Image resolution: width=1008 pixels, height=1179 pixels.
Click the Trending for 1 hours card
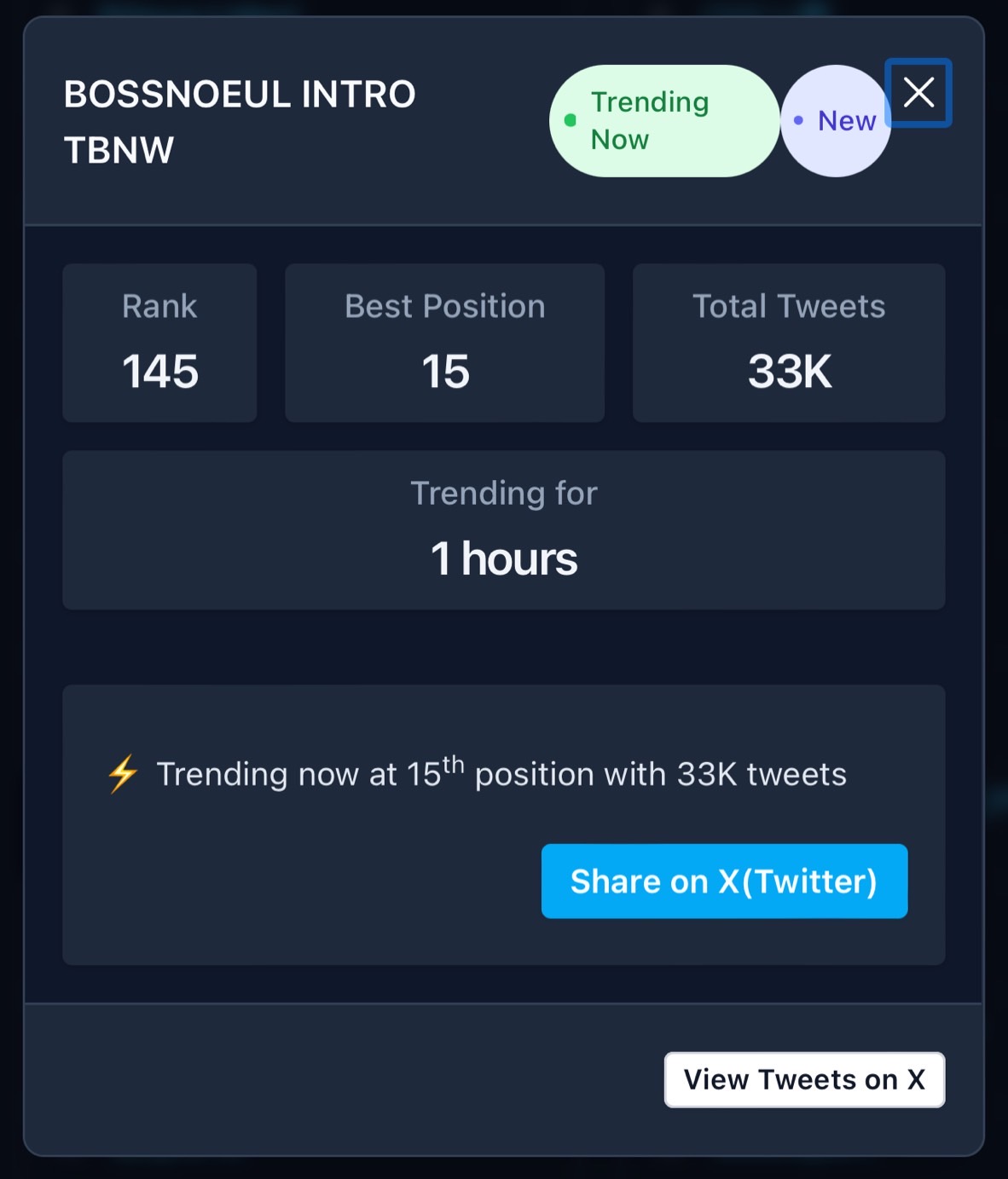click(504, 529)
